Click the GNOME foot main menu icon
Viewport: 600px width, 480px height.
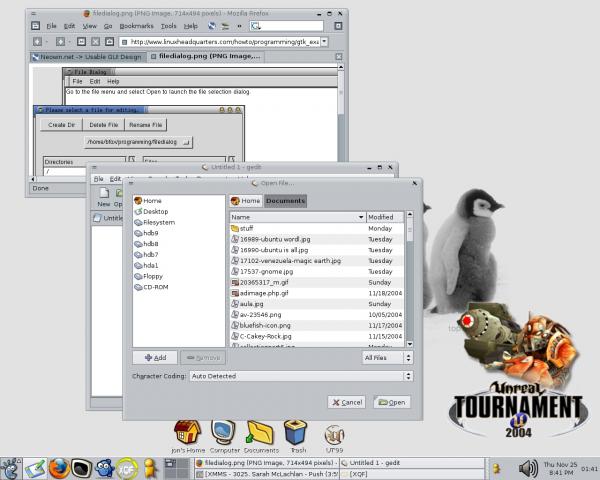pos(10,469)
